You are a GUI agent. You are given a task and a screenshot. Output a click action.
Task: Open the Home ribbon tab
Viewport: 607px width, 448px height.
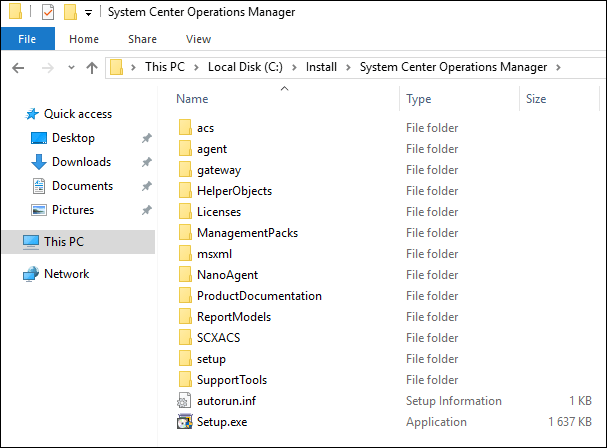pos(84,39)
